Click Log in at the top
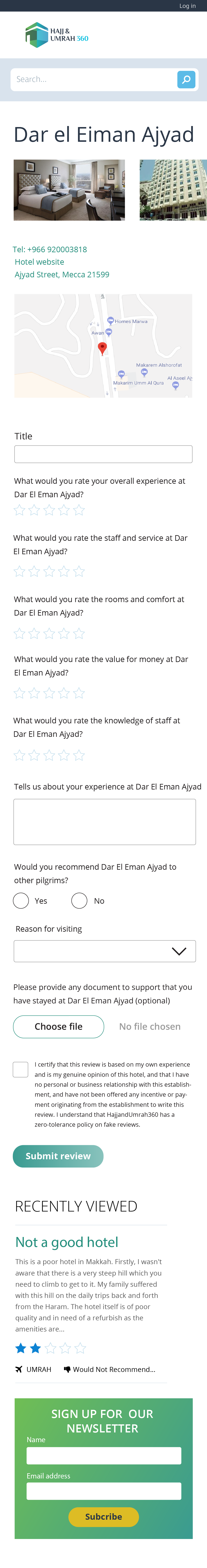207x1568 pixels. point(187,6)
